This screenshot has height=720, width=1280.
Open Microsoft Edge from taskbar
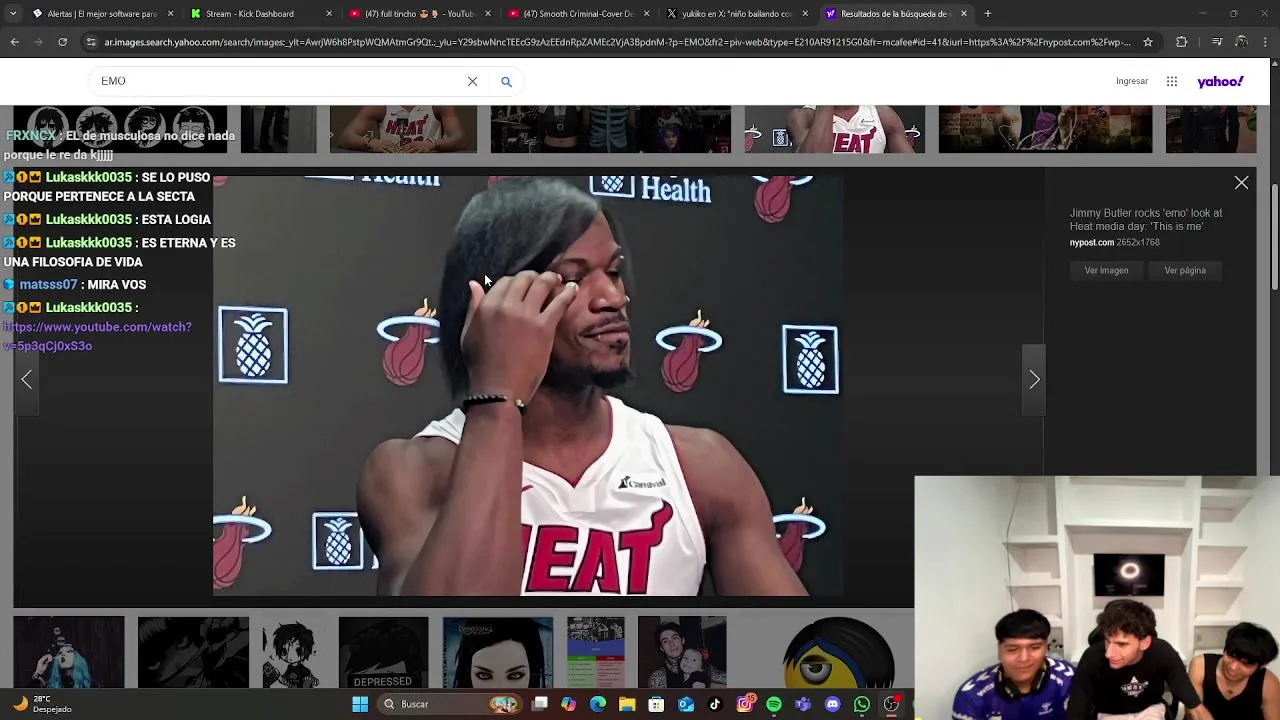(x=598, y=704)
